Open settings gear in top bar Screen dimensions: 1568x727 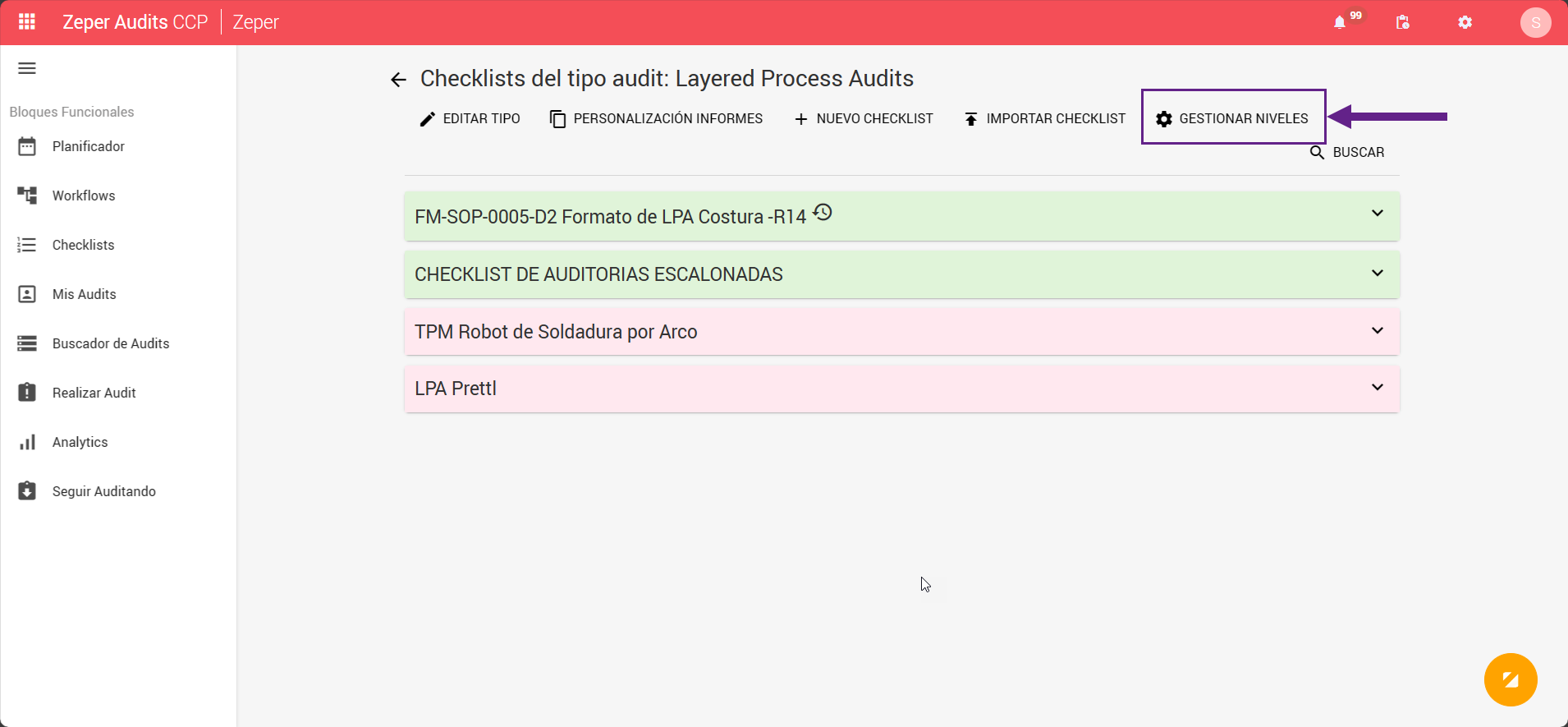(x=1465, y=22)
